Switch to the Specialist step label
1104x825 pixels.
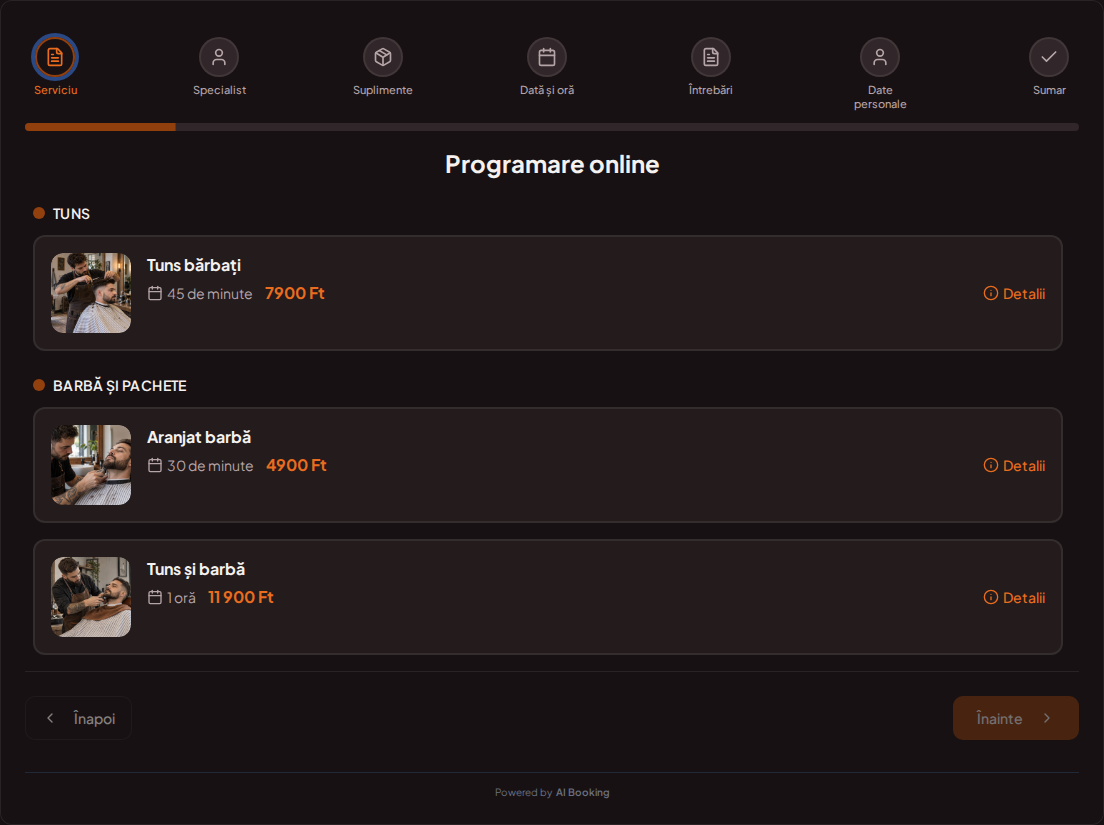pyautogui.click(x=220, y=90)
